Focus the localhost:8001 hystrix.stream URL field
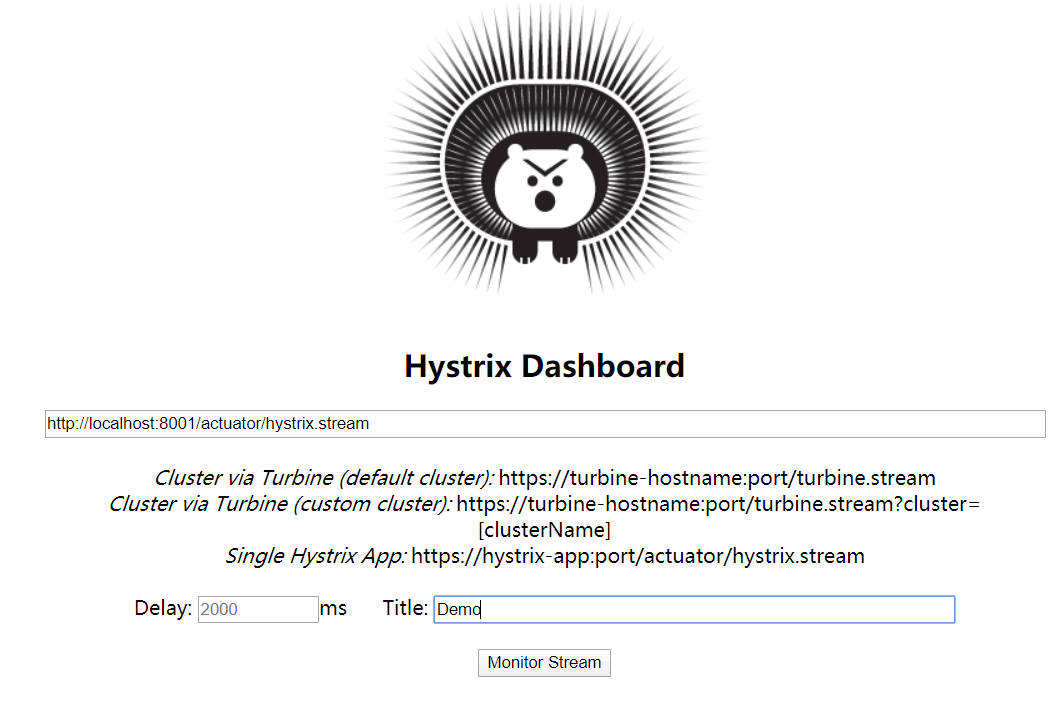 [545, 424]
